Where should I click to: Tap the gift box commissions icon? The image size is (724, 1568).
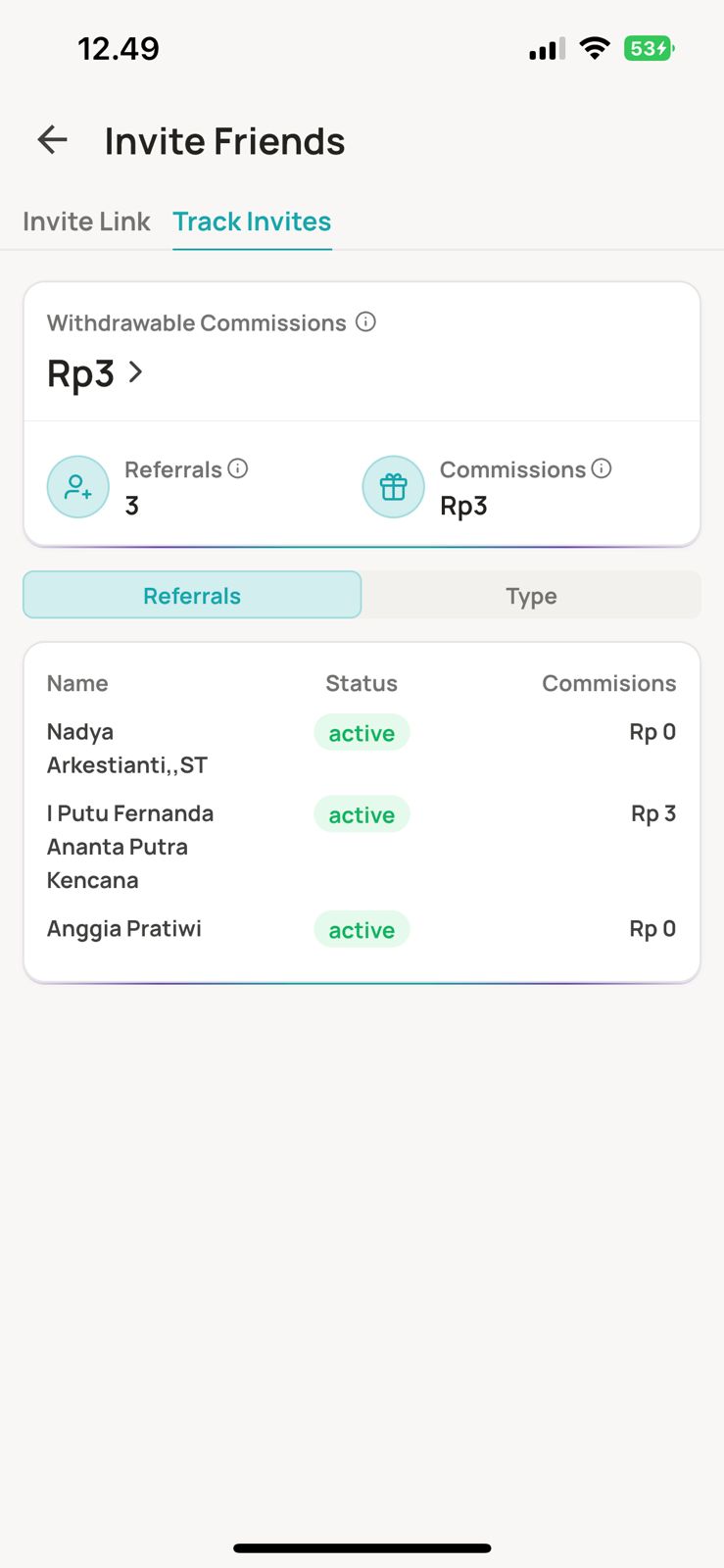pyautogui.click(x=393, y=486)
